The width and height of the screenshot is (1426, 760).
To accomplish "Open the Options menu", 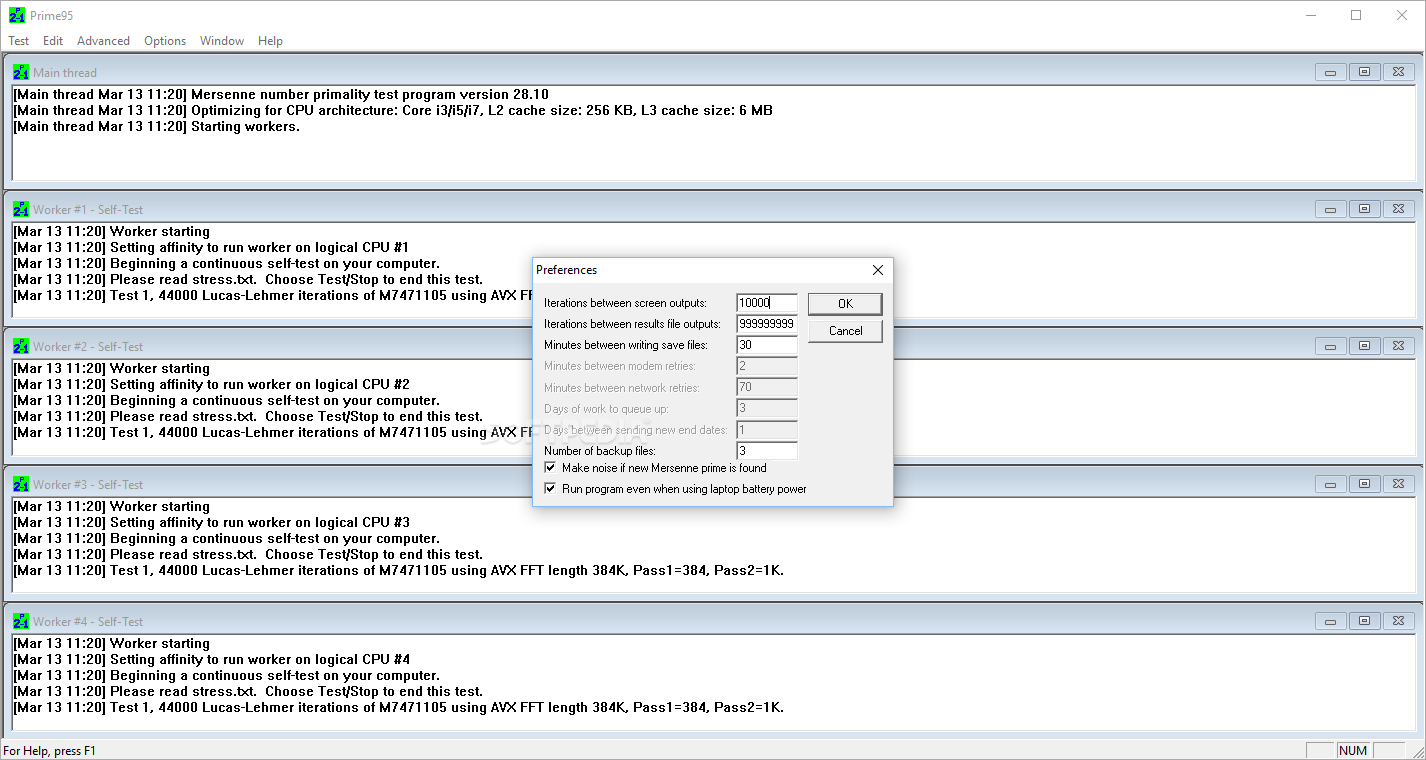I will click(x=165, y=41).
